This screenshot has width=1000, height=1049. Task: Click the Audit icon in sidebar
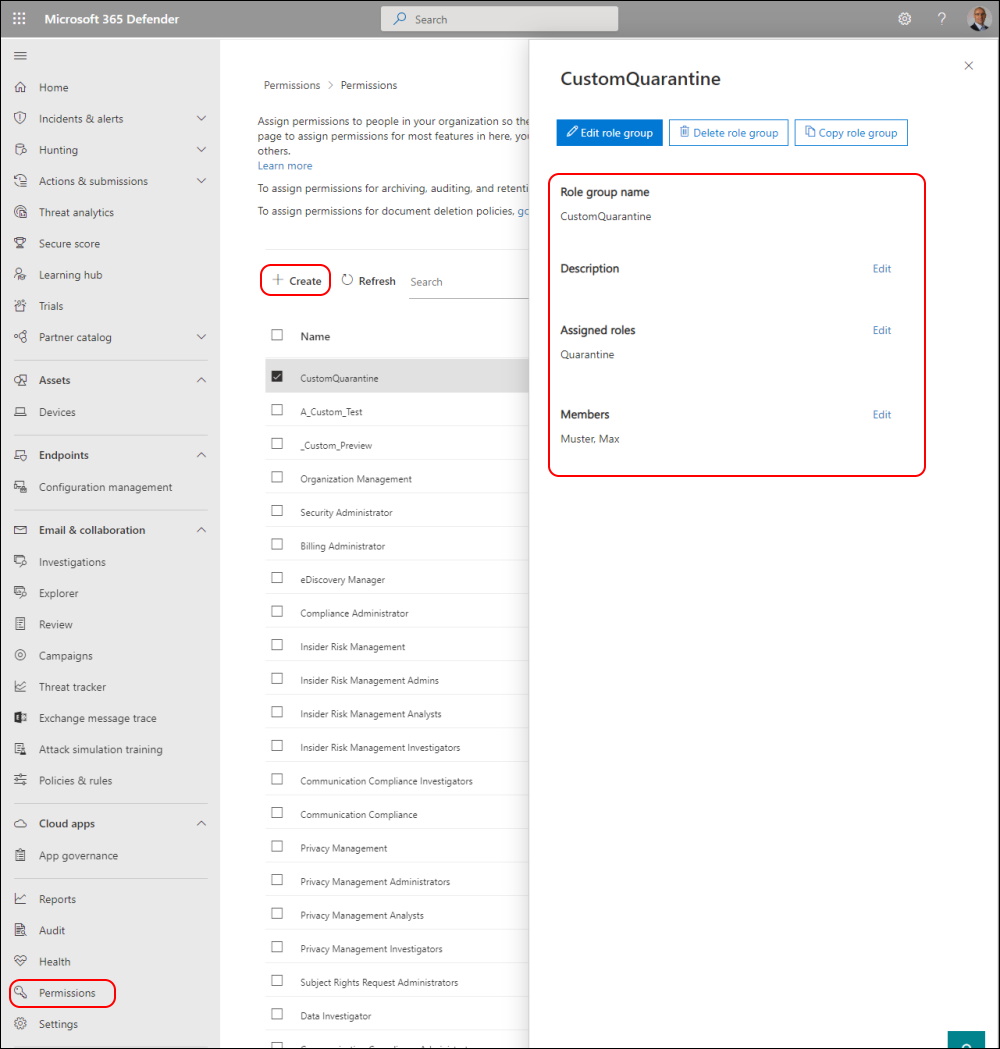coord(21,930)
